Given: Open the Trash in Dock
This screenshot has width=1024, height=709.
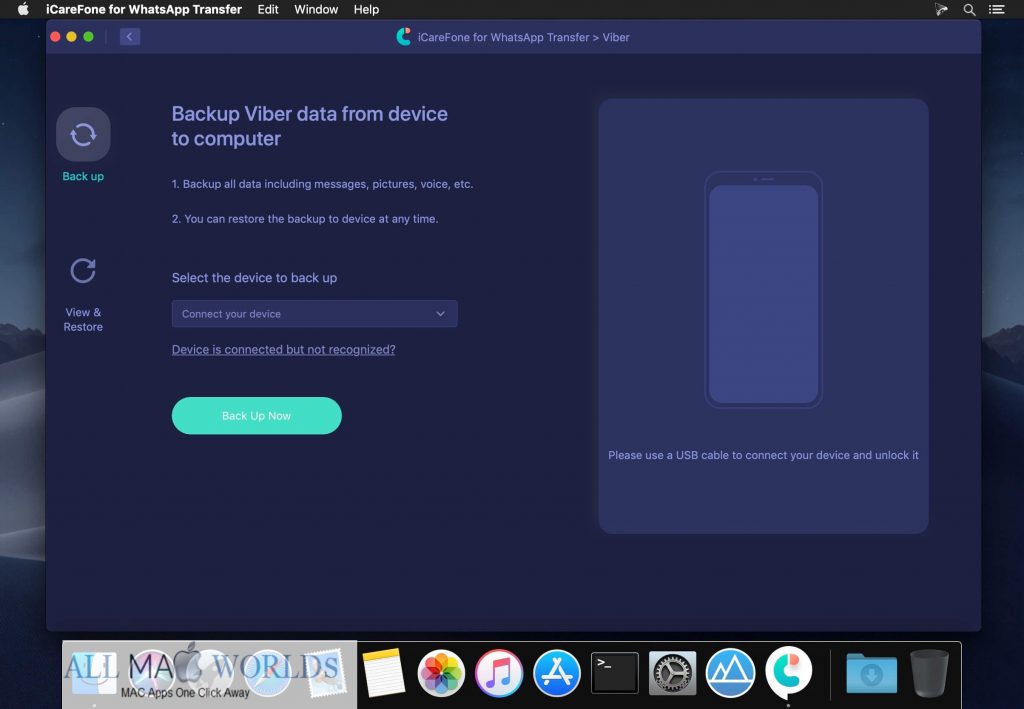Looking at the screenshot, I should (929, 673).
